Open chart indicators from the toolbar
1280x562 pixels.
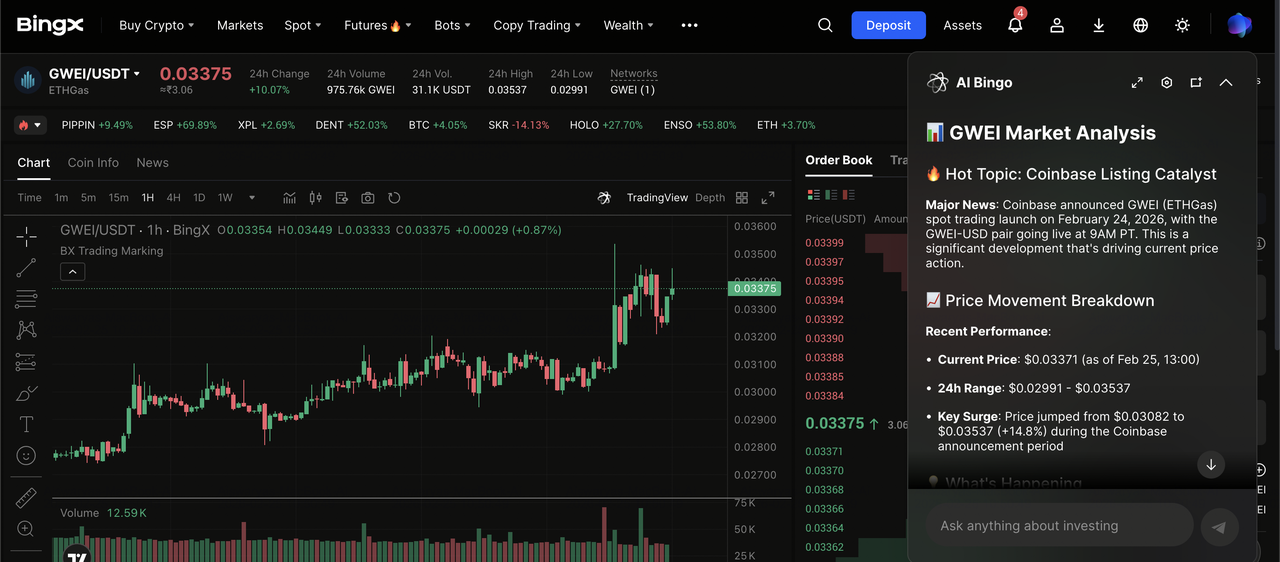click(290, 198)
